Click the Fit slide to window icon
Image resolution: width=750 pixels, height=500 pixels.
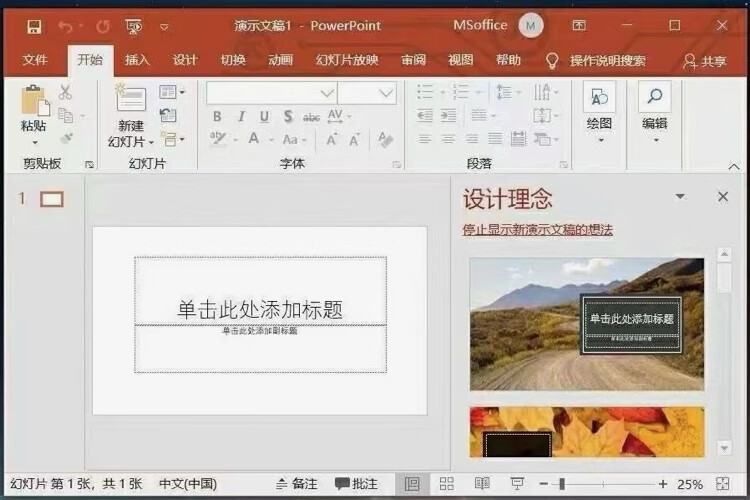[x=722, y=484]
